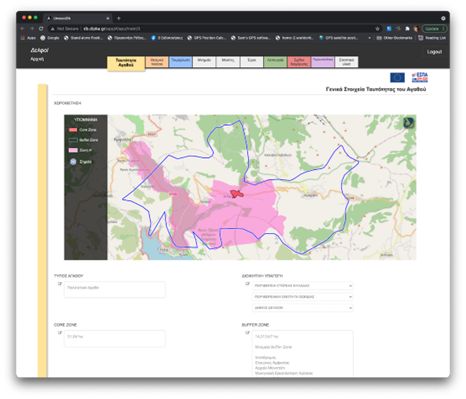Screen dimensions: 466x399
Task: Click the pink zone legend swatch
Action: coord(73,150)
